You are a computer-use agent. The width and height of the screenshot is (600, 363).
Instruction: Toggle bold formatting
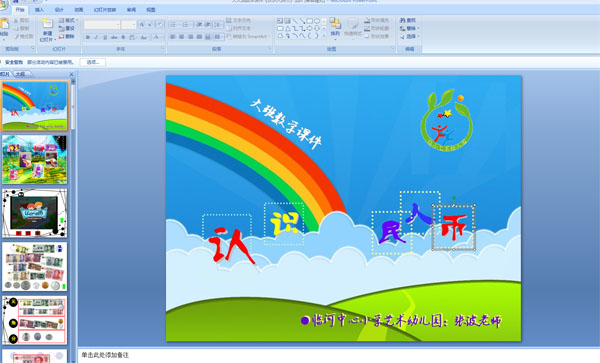(88, 37)
